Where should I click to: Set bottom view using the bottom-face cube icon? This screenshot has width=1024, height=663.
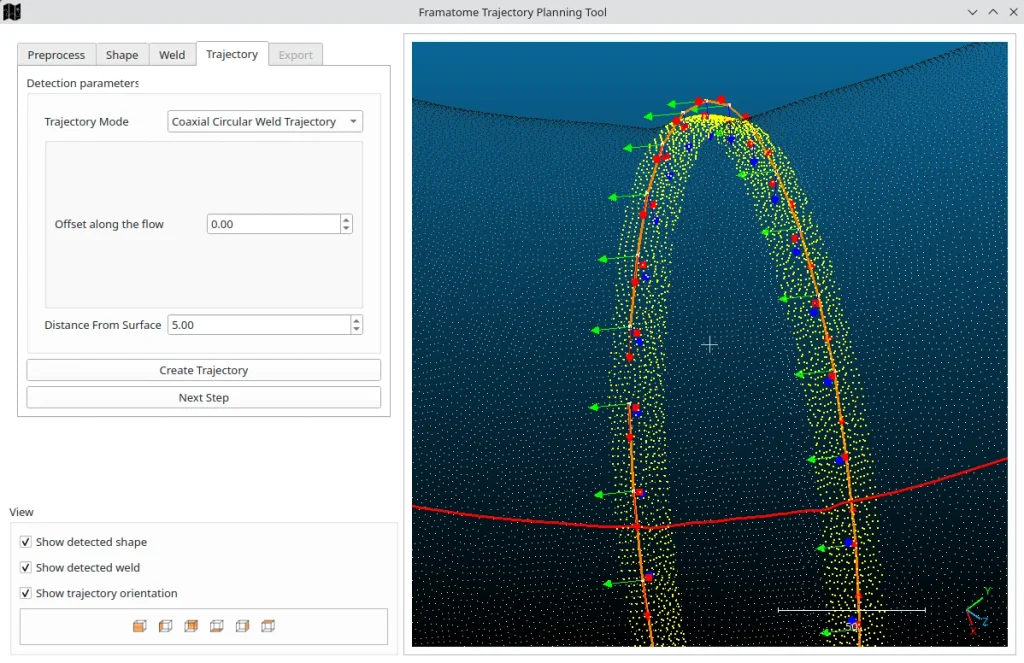coord(216,626)
